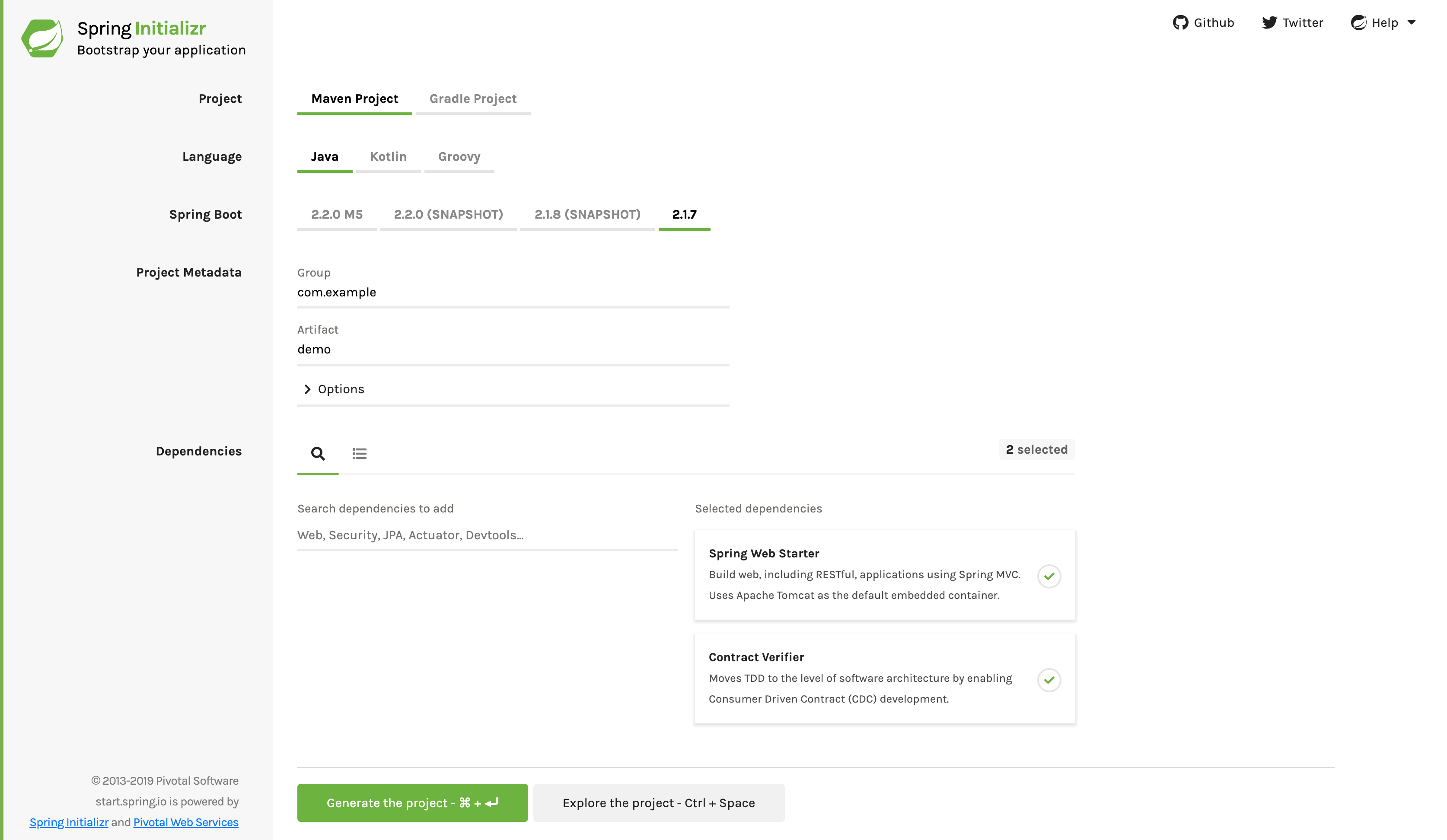The image size is (1447, 840).
Task: Click the Artifact input containing demo
Action: 513,349
